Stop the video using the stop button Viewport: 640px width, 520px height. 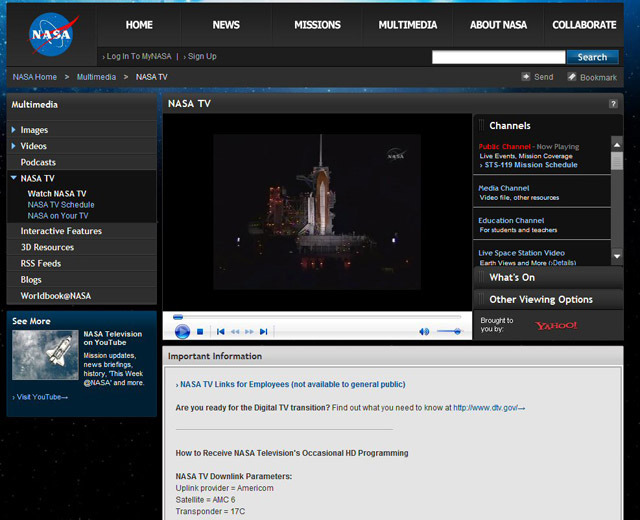click(x=200, y=331)
